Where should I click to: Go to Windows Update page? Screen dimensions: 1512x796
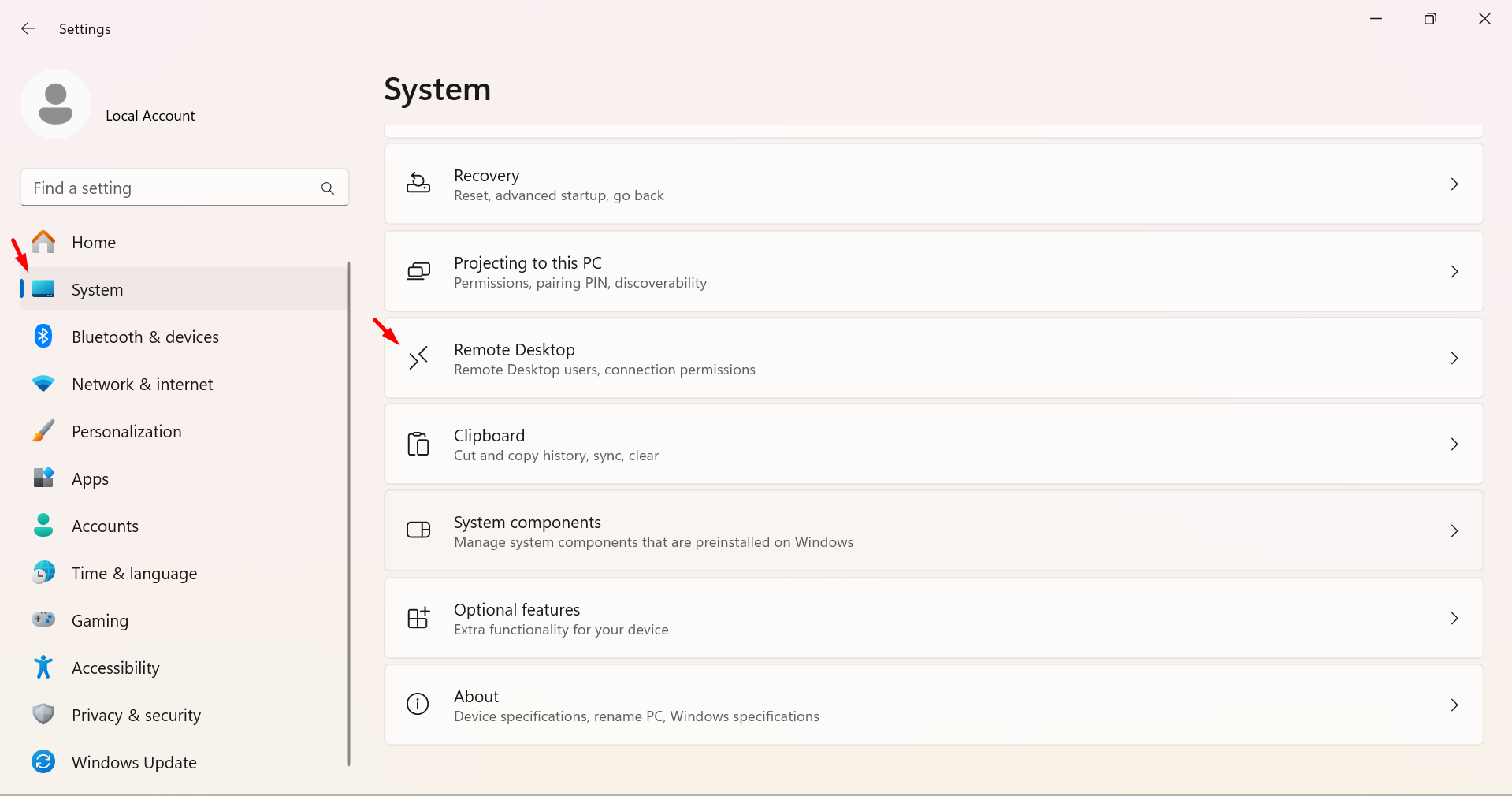click(x=134, y=763)
